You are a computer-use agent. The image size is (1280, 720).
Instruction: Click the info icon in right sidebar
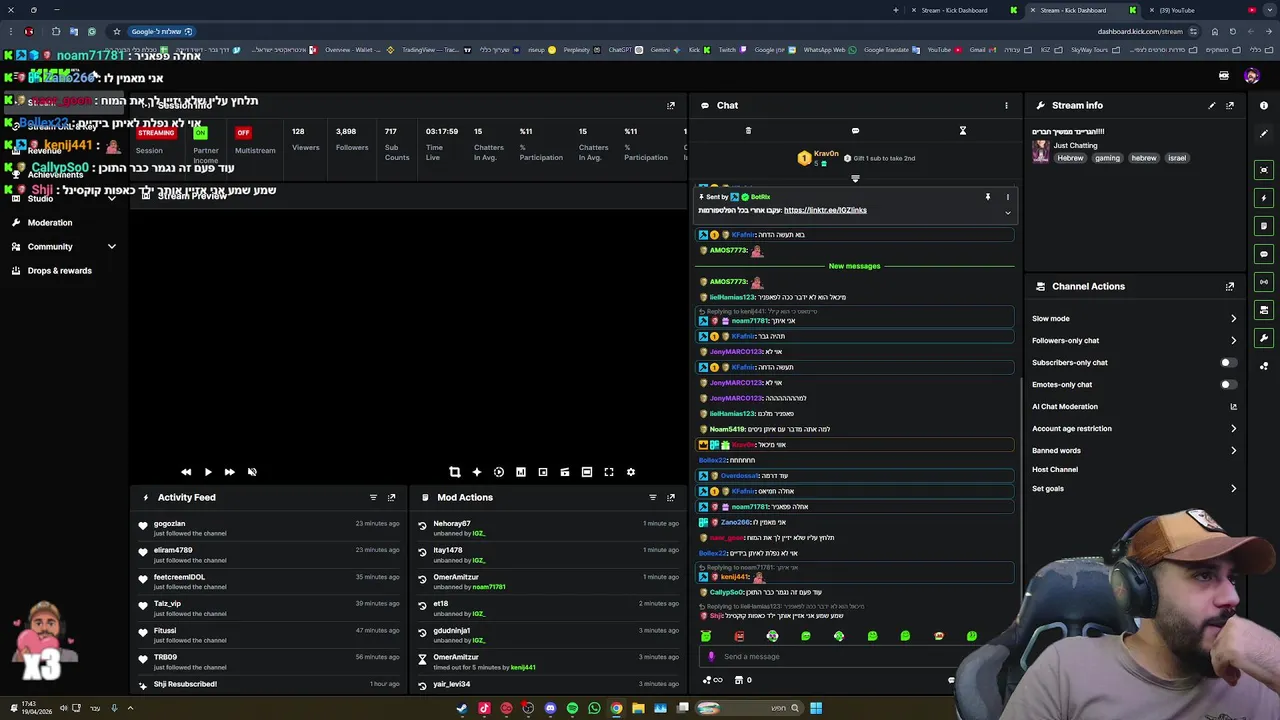(1264, 105)
